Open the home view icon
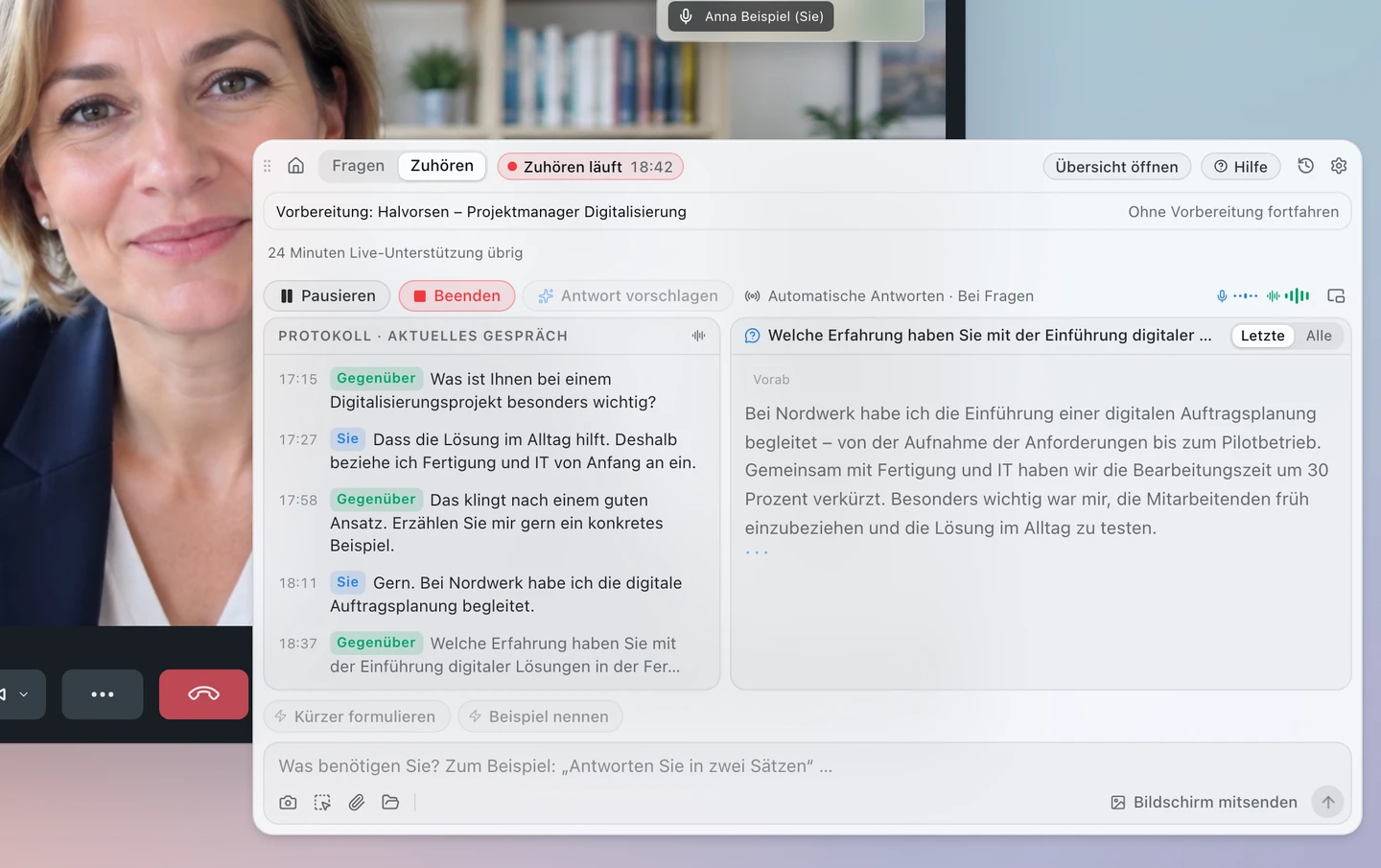Image resolution: width=1381 pixels, height=868 pixels. [296, 166]
